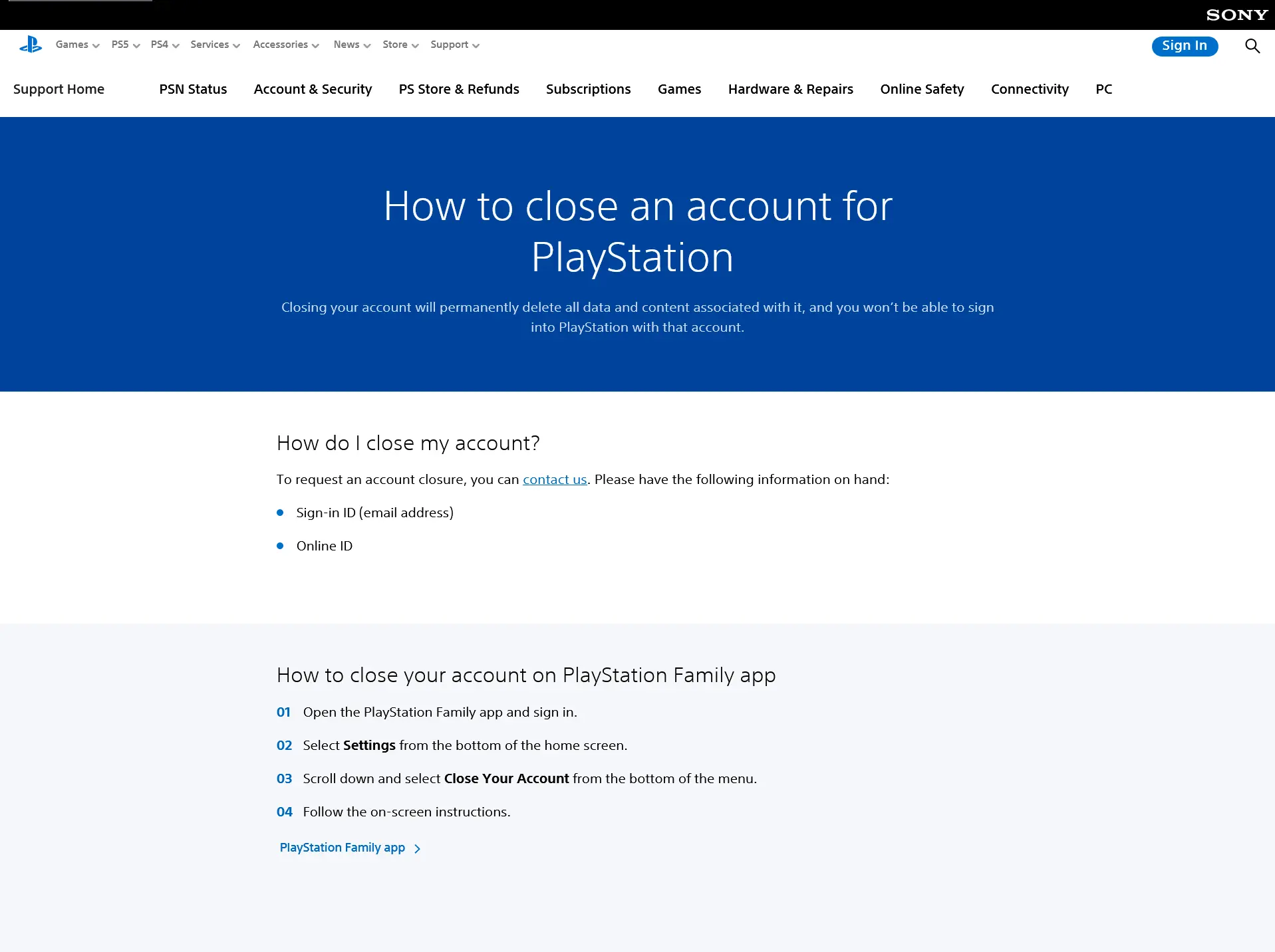
Task: Expand the Games dropdown menu
Action: coord(77,45)
